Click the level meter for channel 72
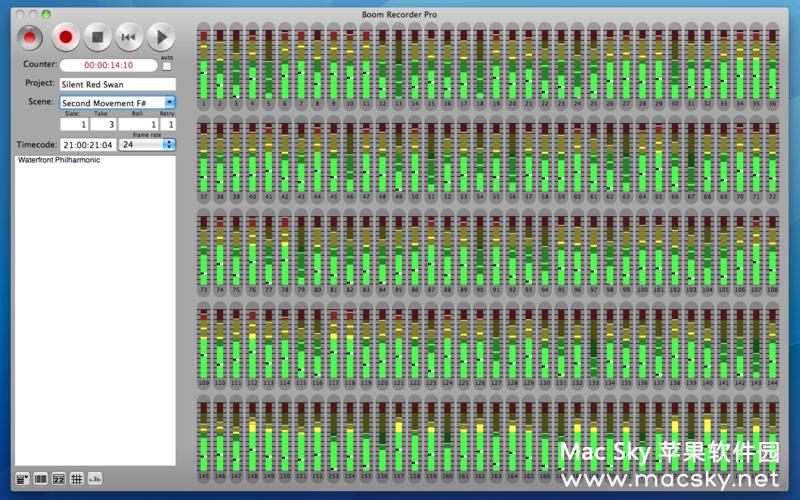The width and height of the screenshot is (800, 500). [772, 159]
